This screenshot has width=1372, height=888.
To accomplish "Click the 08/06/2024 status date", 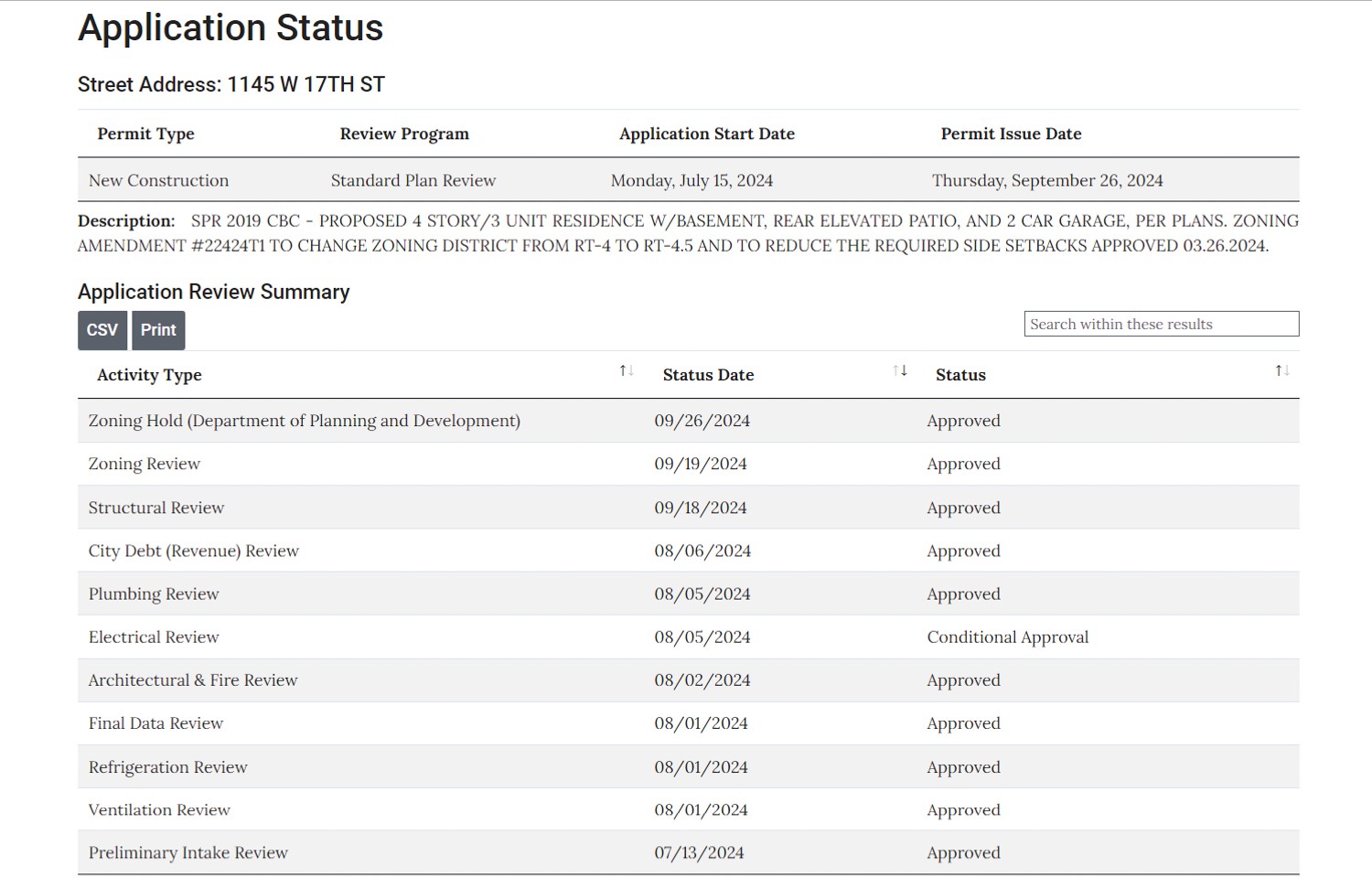I will (702, 551).
